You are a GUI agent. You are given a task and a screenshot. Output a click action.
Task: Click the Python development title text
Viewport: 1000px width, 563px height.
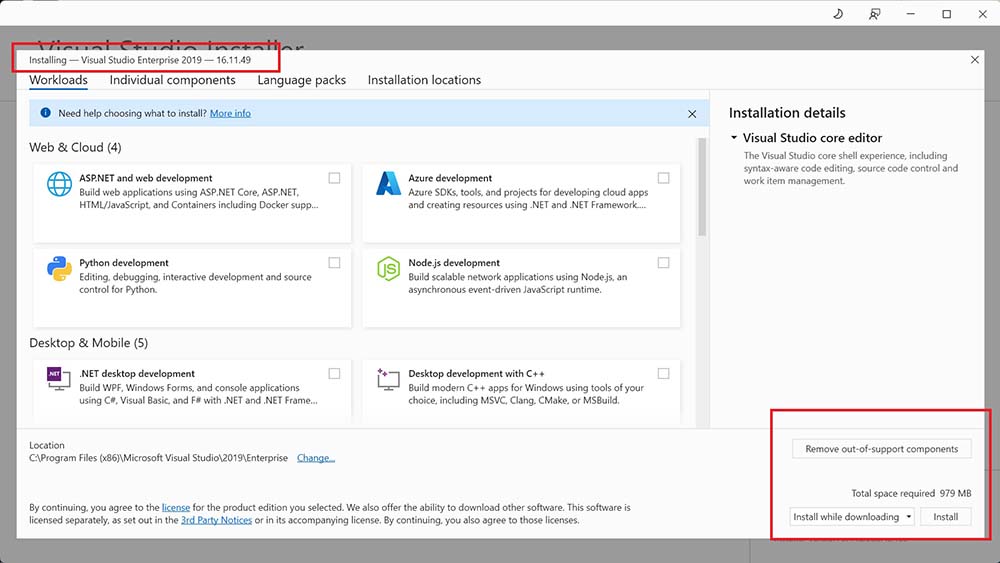pos(124,263)
